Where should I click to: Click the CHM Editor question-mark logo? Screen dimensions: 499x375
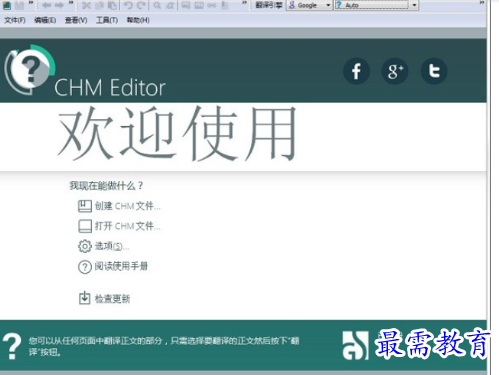pos(29,69)
